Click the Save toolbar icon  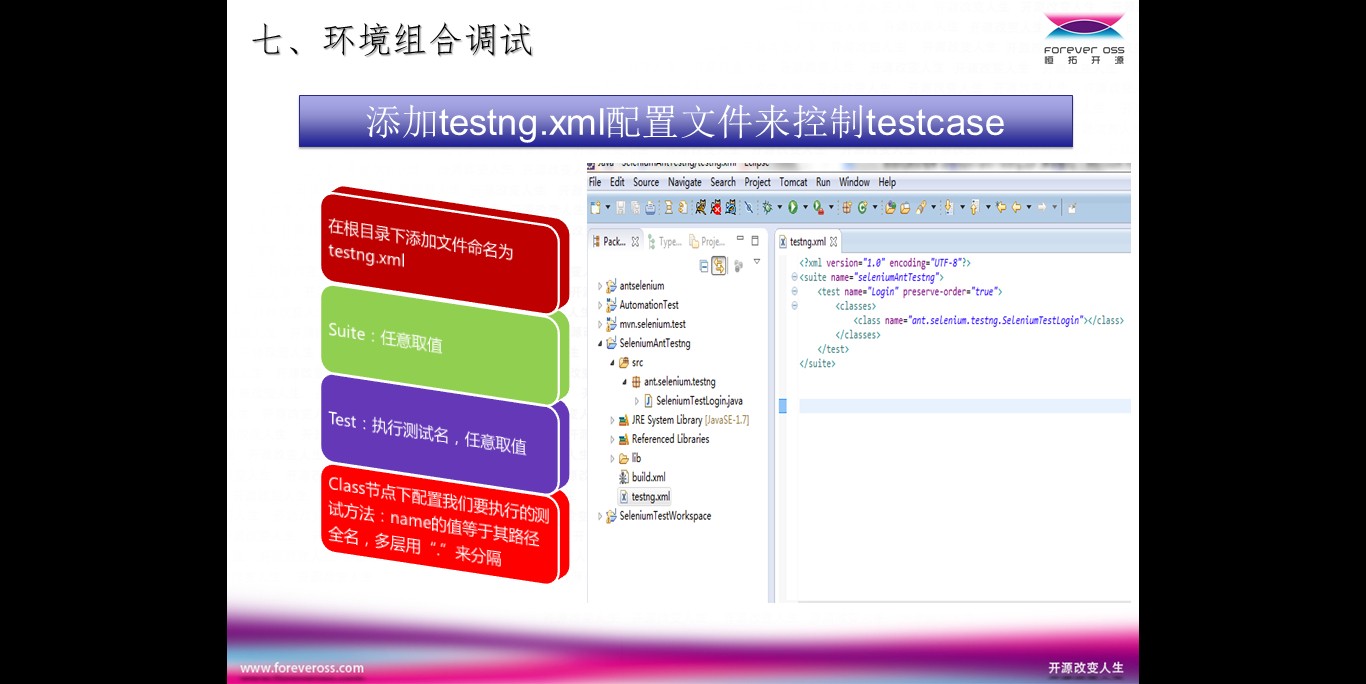point(620,207)
